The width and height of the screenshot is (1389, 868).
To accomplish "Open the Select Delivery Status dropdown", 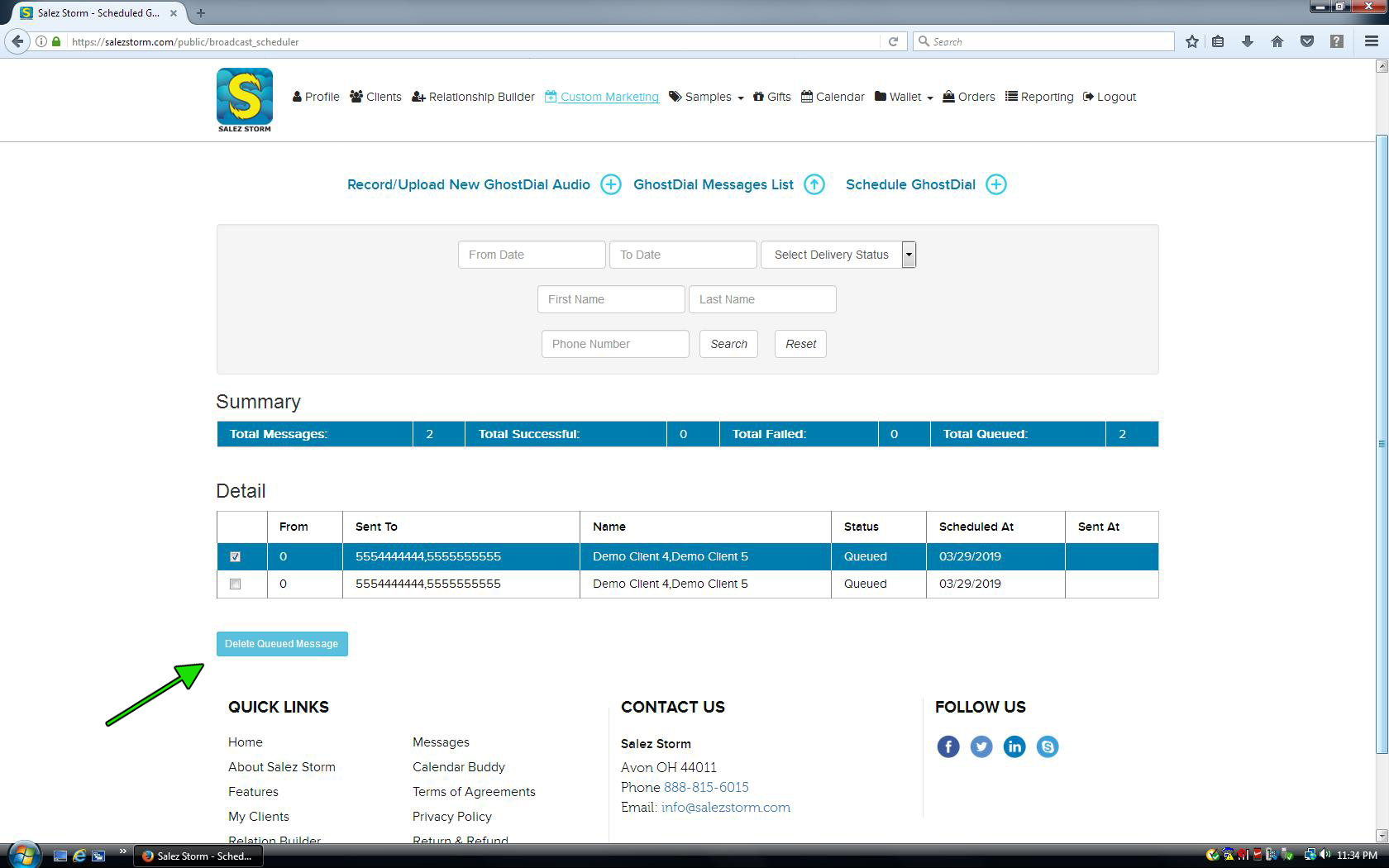I will [x=838, y=255].
